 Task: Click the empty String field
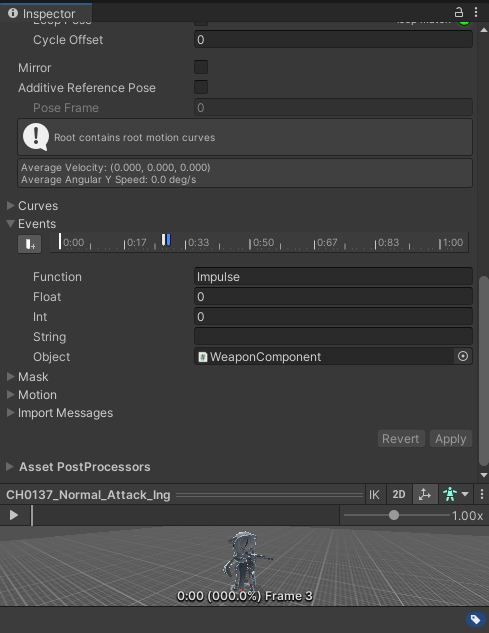pos(334,337)
